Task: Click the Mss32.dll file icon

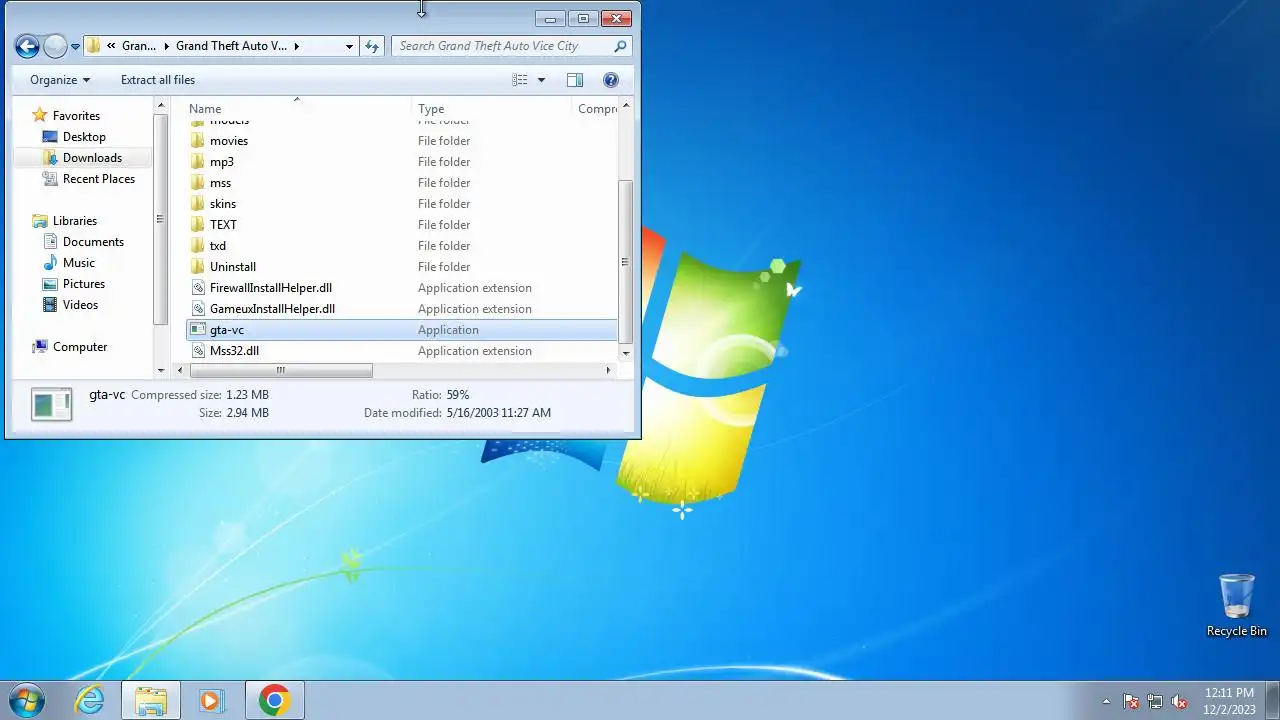Action: 197,351
